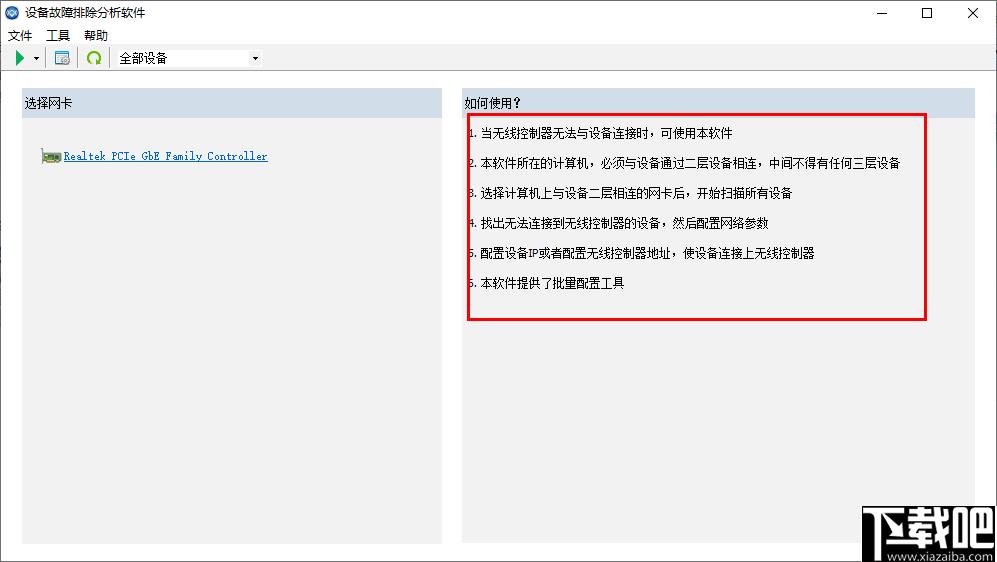Expand the 全部设备 device filter dropdown
This screenshot has height=562, width=997.
[255, 58]
